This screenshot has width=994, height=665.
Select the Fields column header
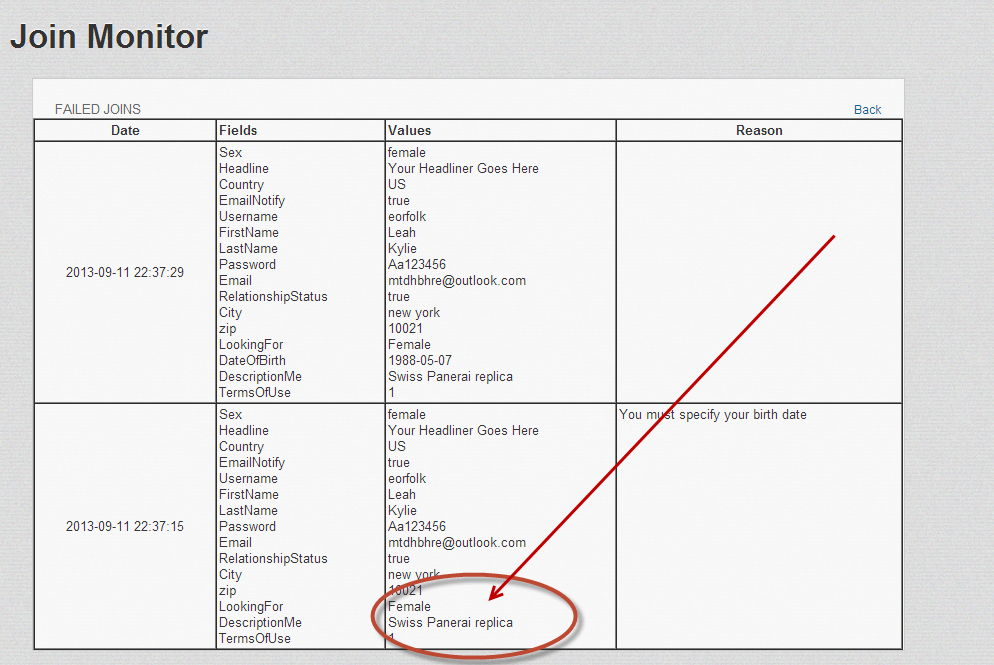click(x=238, y=131)
